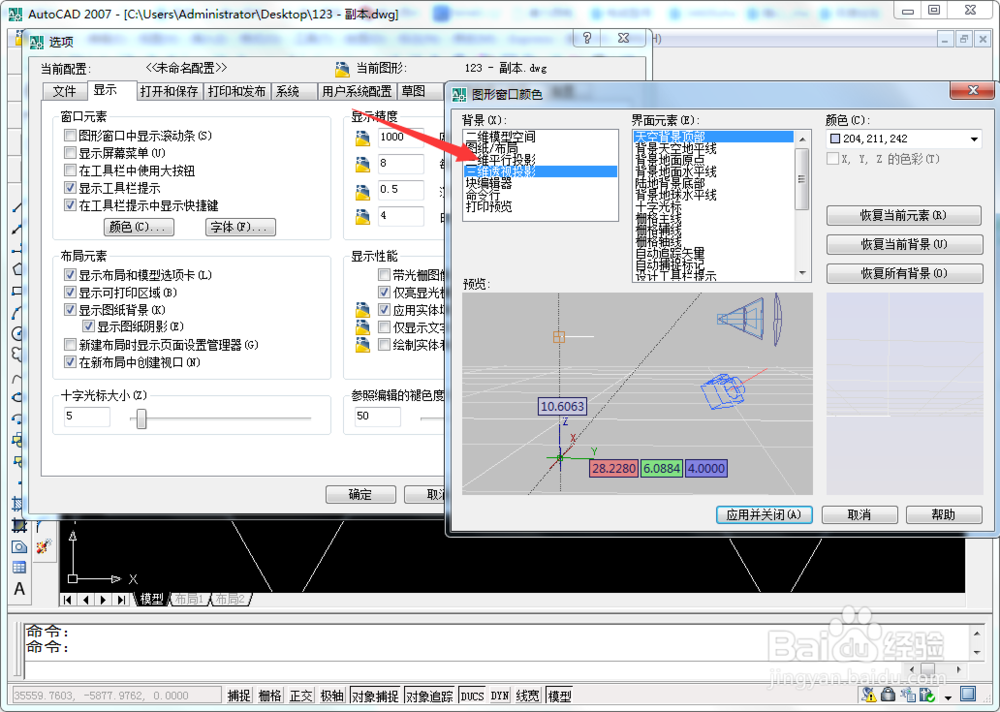Select the Gradient tool icon
The image size is (1000, 712).
tap(19, 526)
